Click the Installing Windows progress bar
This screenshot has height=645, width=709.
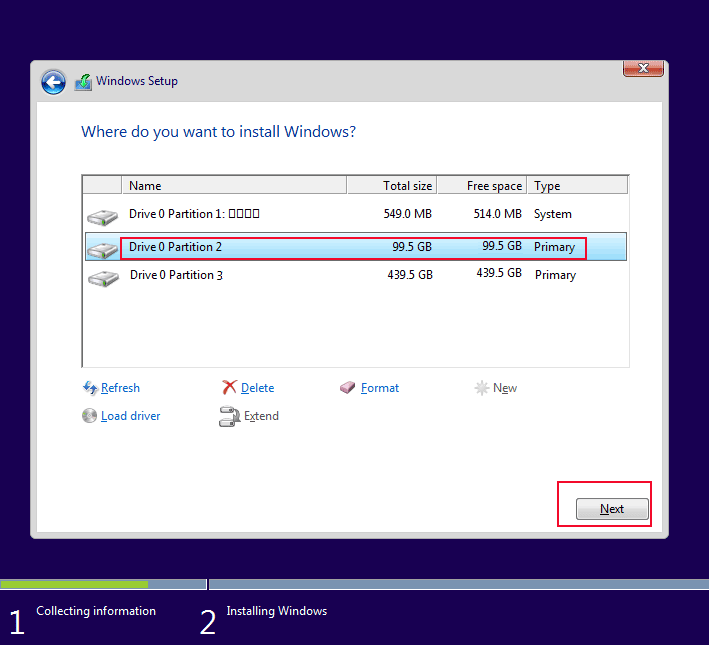pos(459,584)
